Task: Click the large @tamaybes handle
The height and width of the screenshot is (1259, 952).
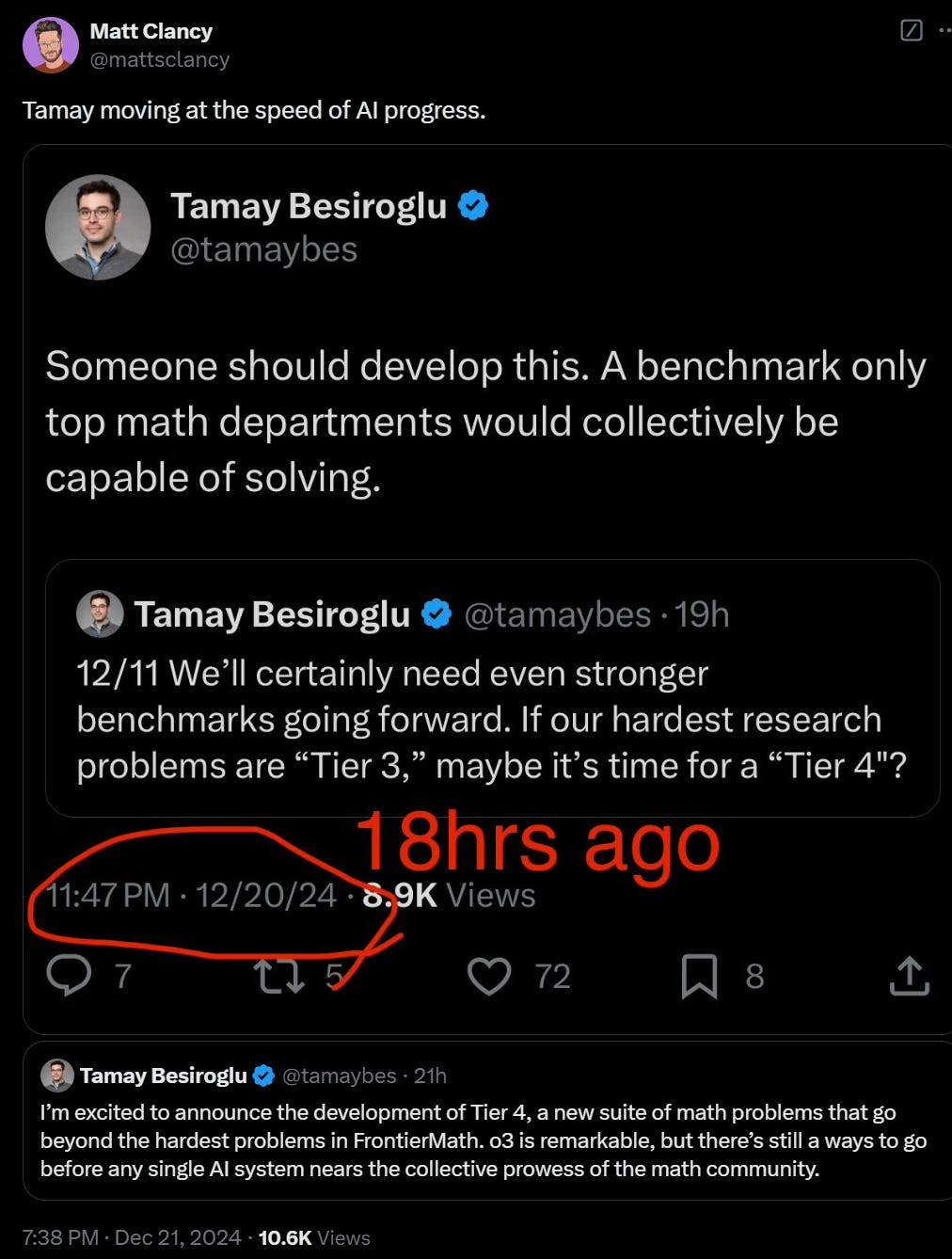Action: point(263,249)
